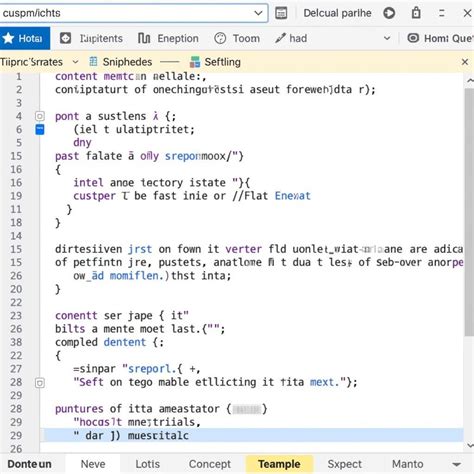Click line "content memtcın nellale:,"
The height and width of the screenshot is (474, 474).
[131, 76]
